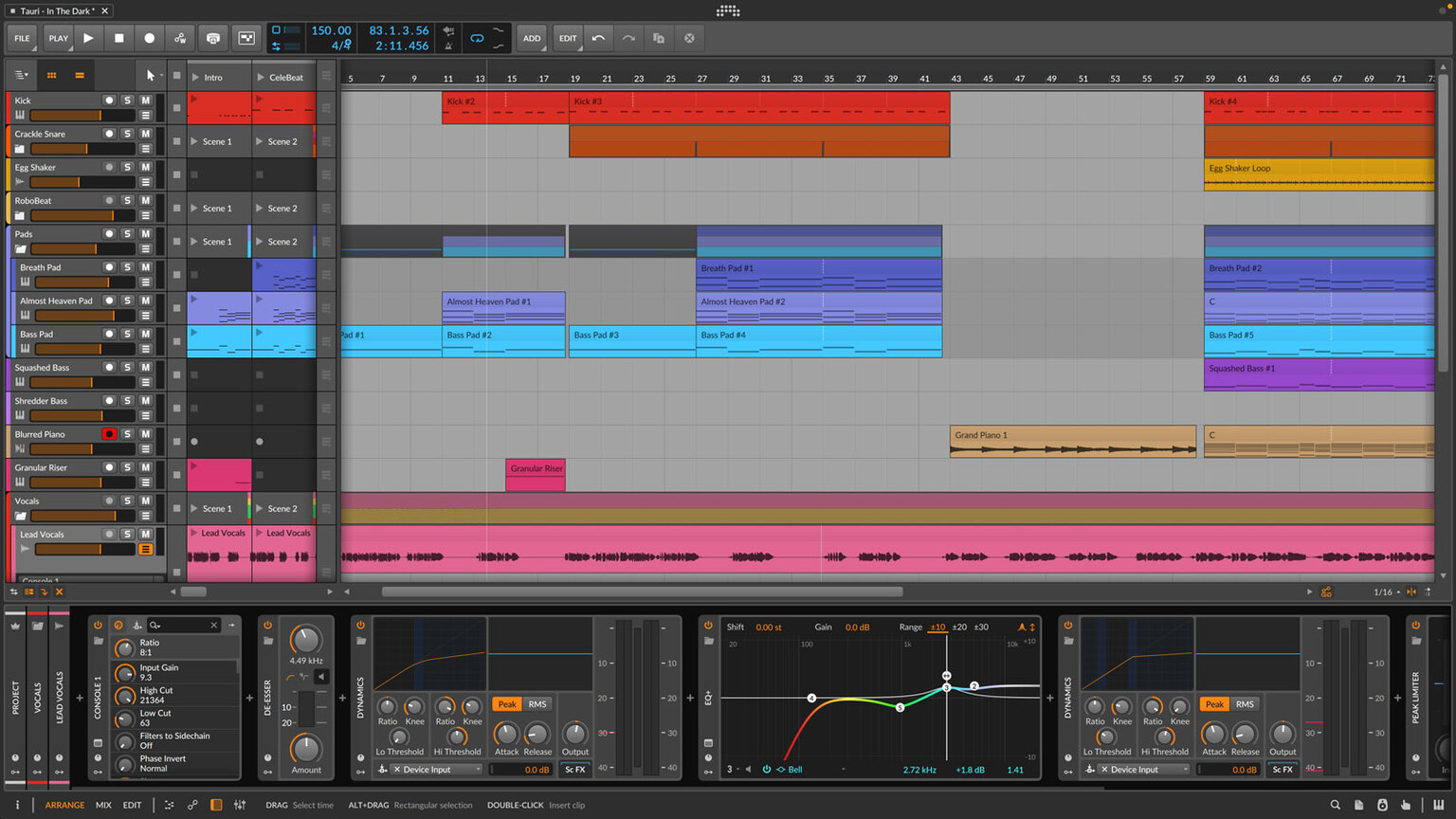Open the on-screen piano keyboard panel icon

coord(1439,805)
